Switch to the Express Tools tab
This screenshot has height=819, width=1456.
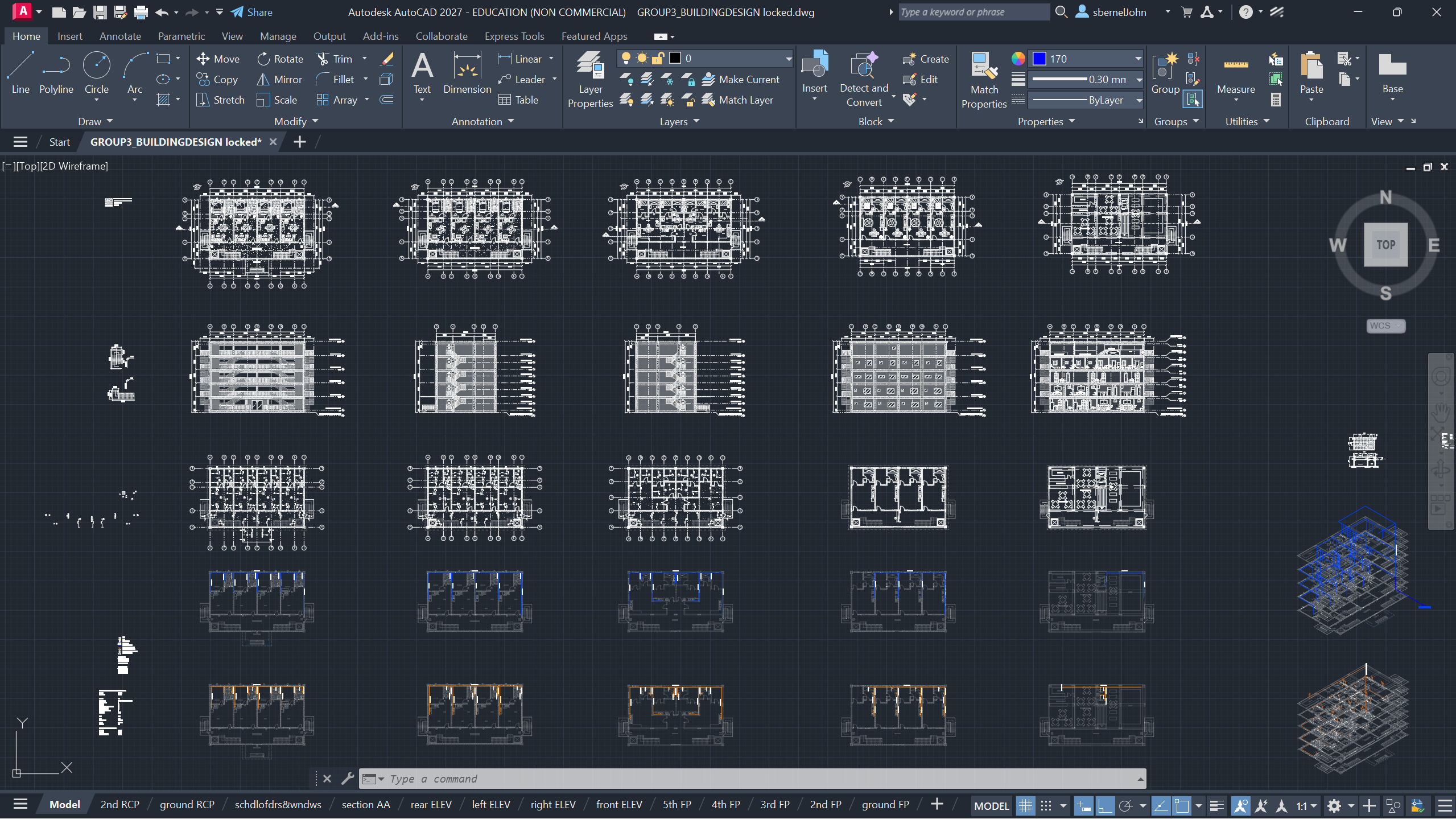[514, 36]
